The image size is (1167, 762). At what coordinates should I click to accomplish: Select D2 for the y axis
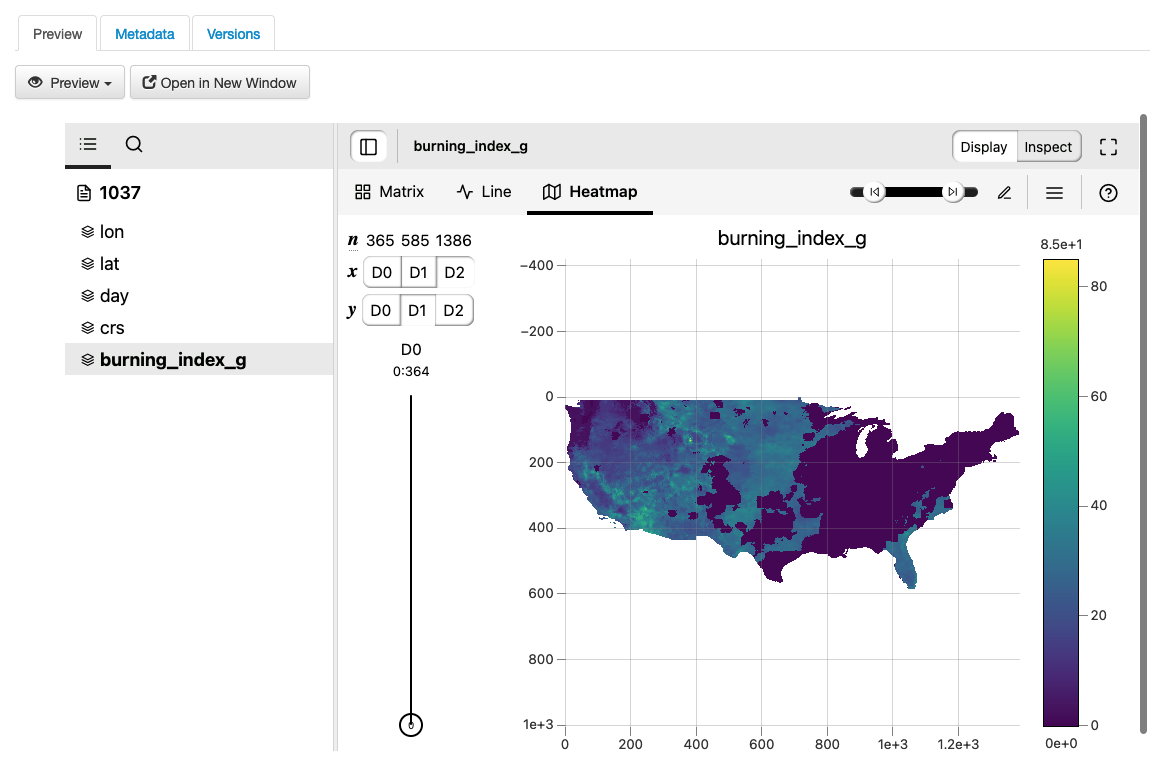(x=454, y=310)
